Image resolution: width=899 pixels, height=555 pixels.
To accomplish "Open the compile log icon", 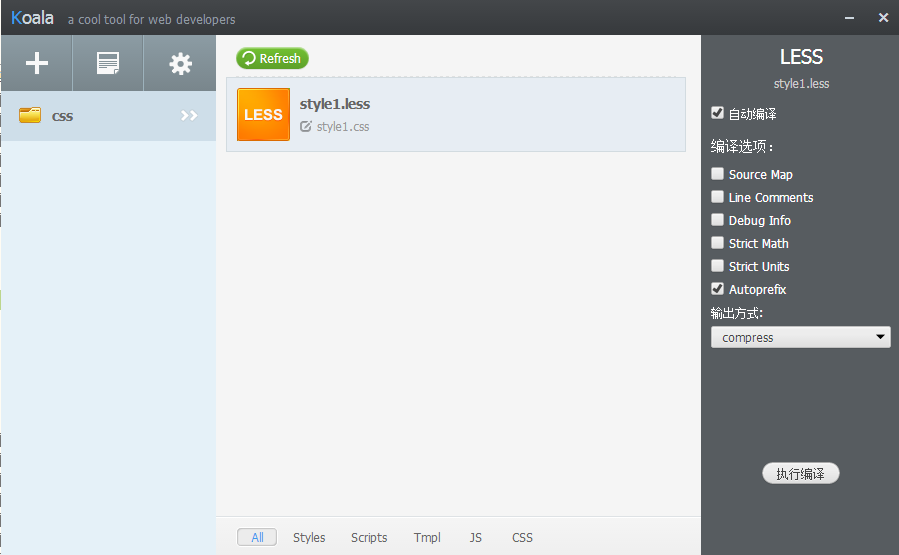I will [x=108, y=63].
